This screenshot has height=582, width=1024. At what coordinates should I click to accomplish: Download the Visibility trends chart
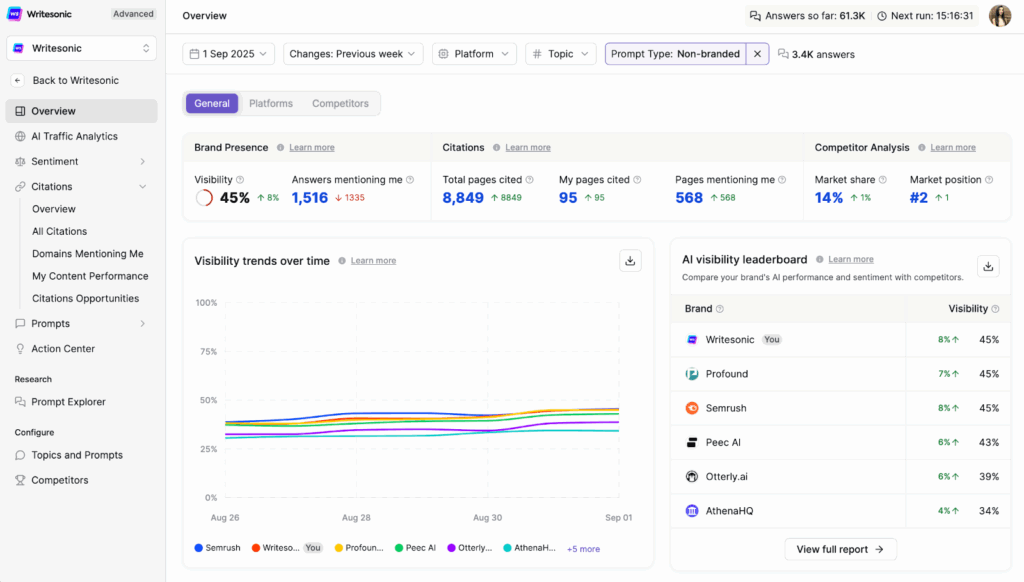click(630, 259)
